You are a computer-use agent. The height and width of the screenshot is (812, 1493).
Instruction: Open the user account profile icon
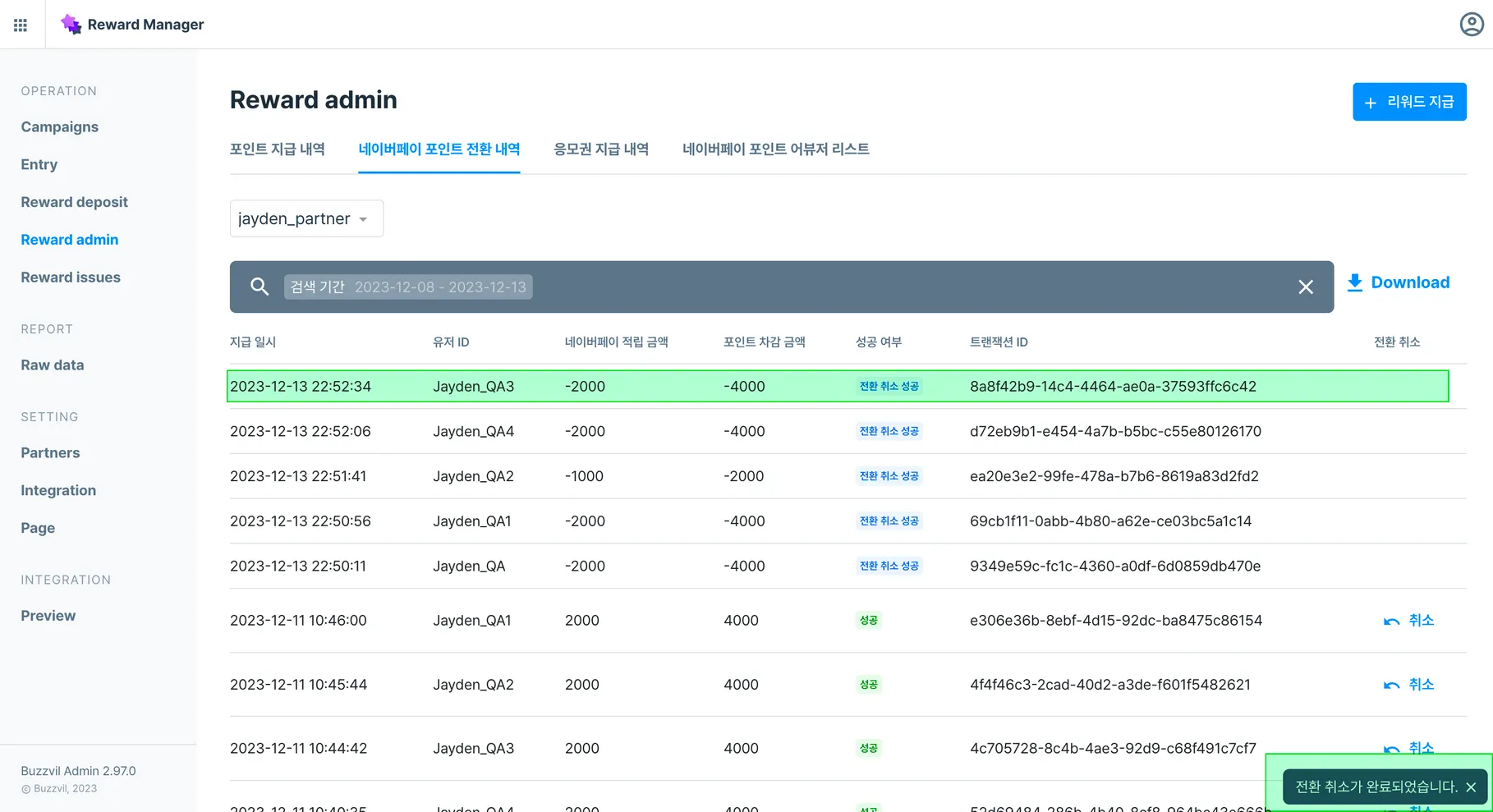point(1471,25)
